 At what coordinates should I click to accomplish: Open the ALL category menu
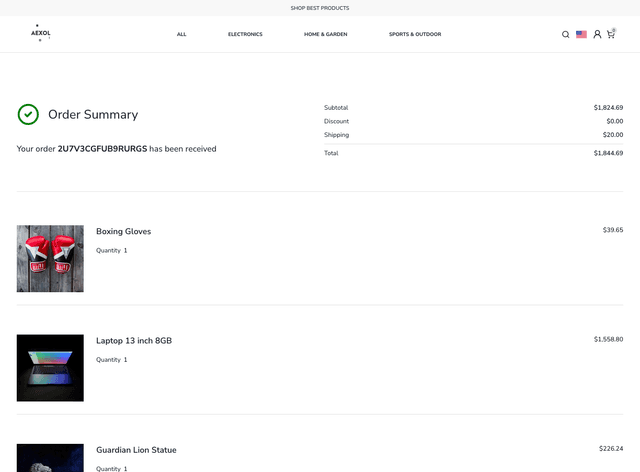tap(181, 34)
